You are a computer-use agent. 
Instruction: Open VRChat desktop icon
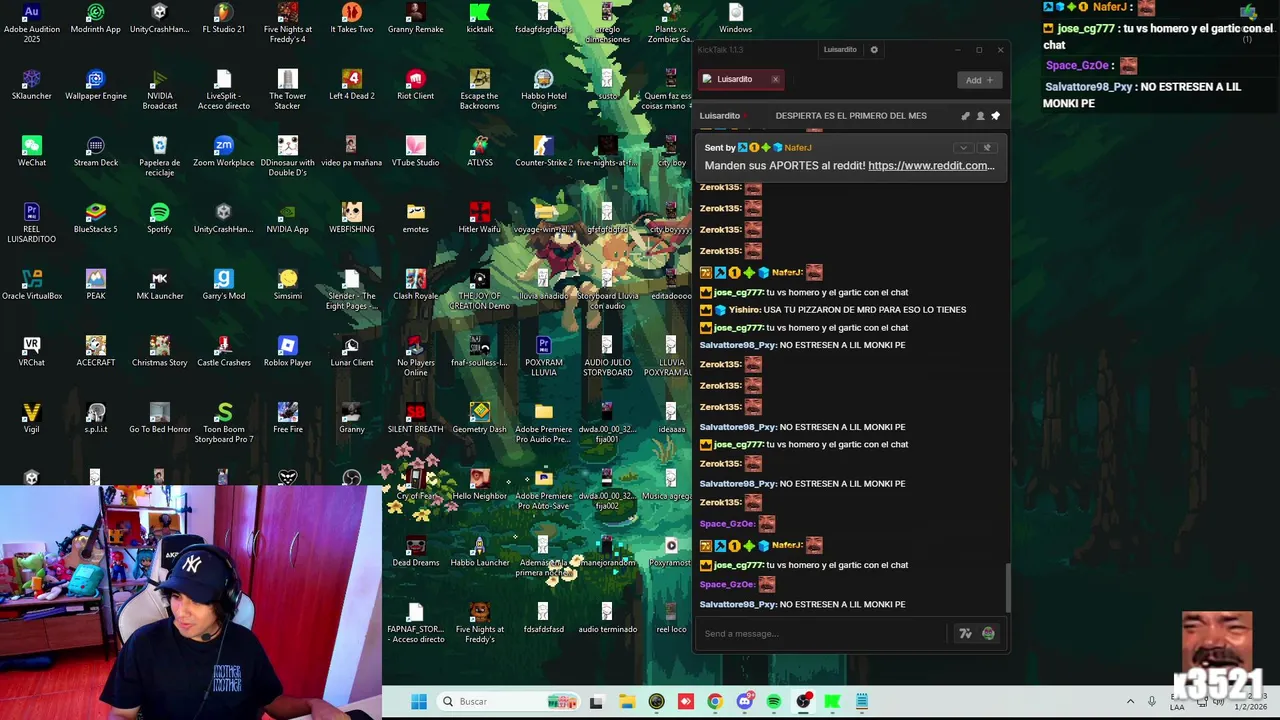(32, 352)
